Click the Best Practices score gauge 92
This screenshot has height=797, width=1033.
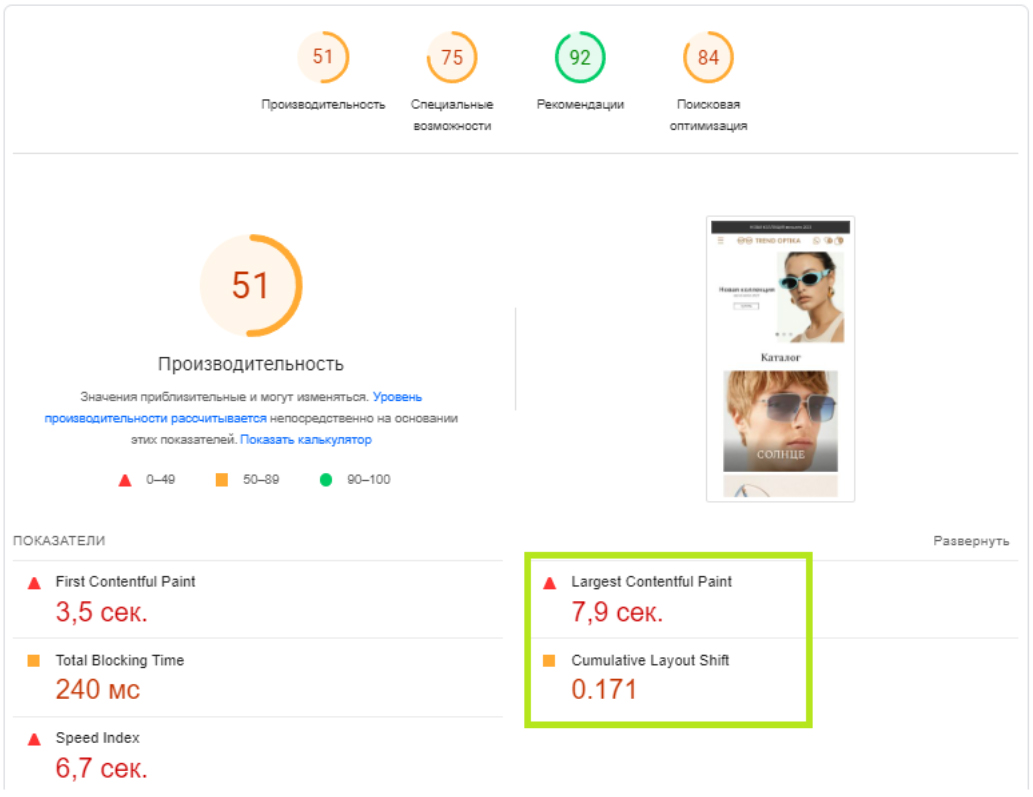pyautogui.click(x=580, y=58)
